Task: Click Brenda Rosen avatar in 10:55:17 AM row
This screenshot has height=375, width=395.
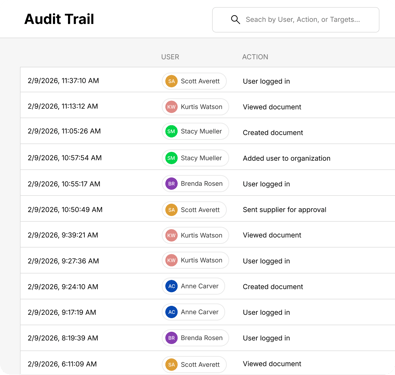Action: coord(171,184)
